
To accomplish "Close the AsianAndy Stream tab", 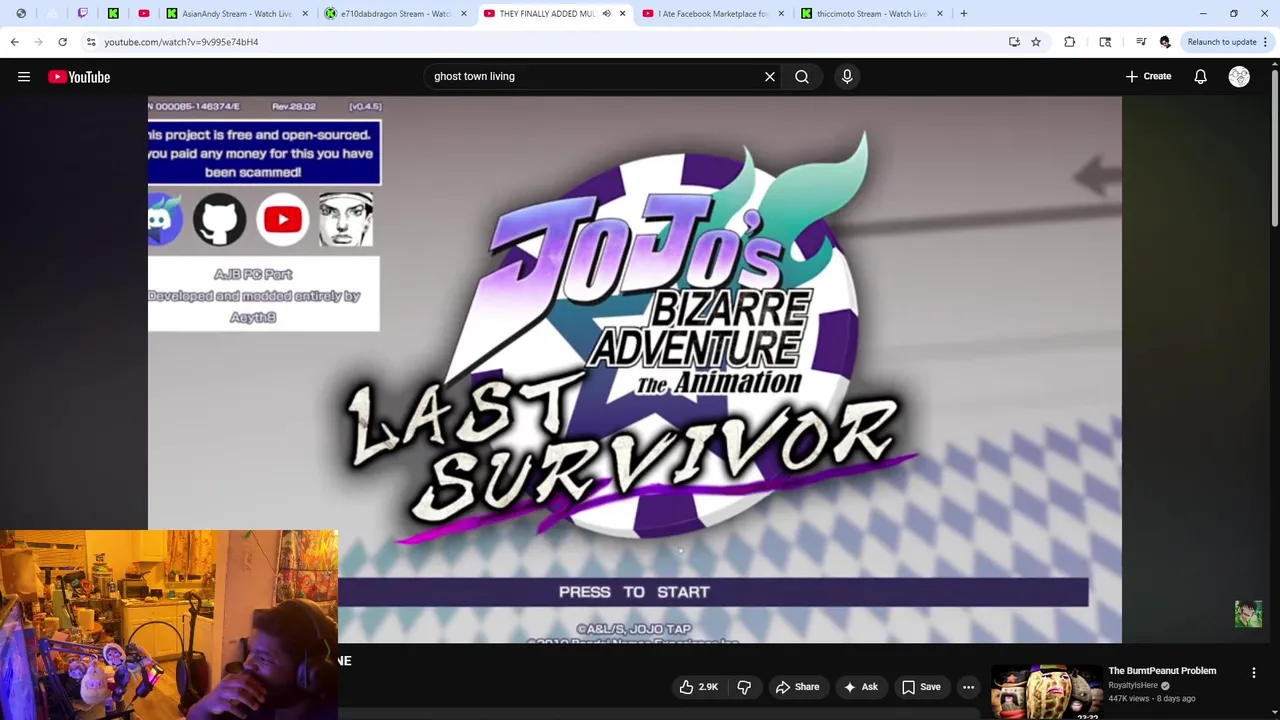I will coord(305,14).
